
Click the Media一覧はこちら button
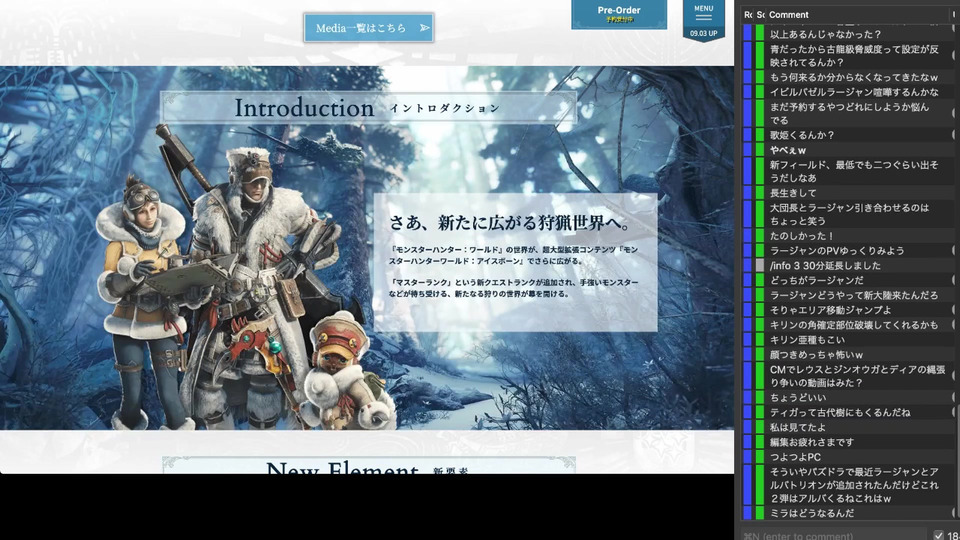[369, 28]
